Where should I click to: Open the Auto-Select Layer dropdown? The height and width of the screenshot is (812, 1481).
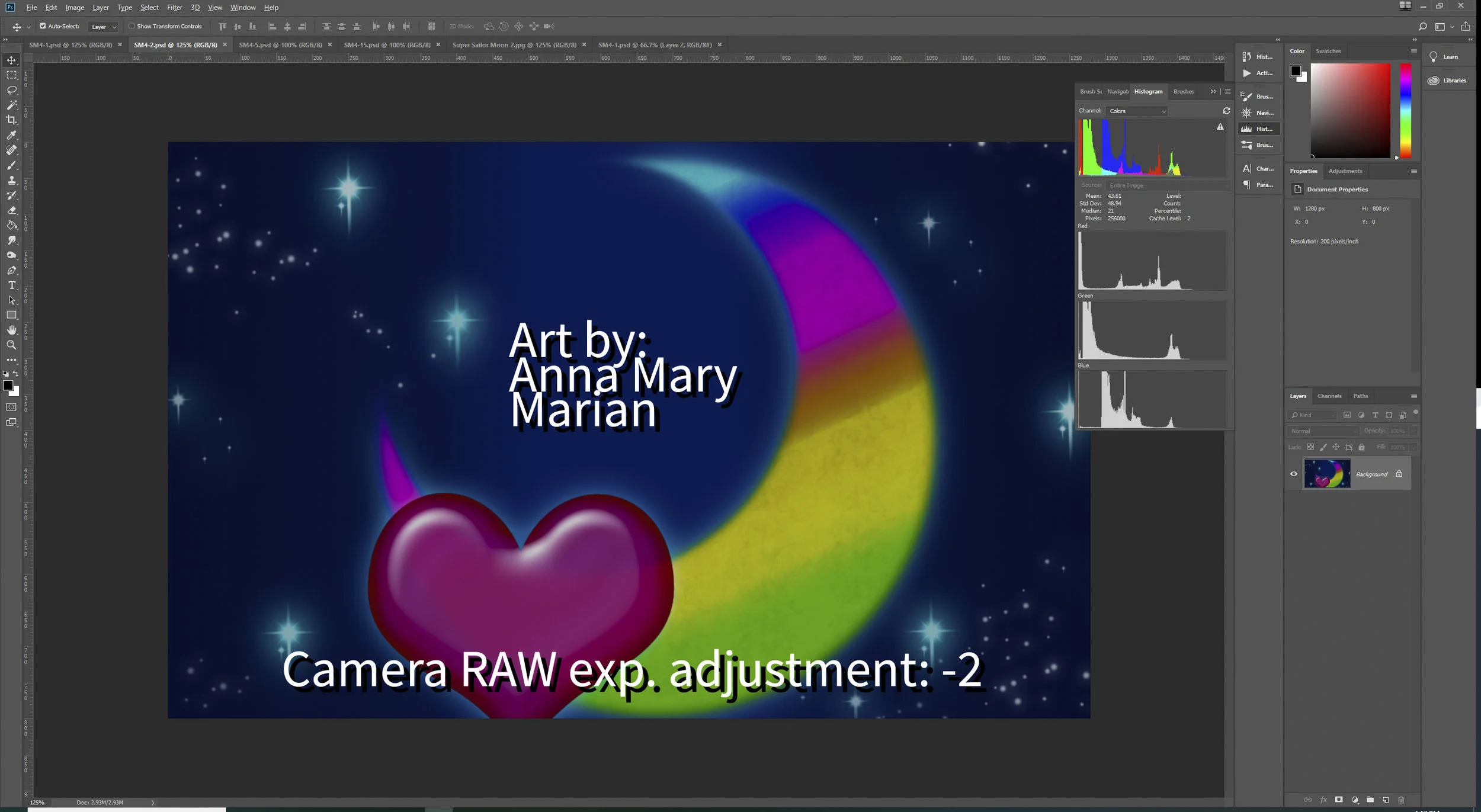pyautogui.click(x=103, y=27)
